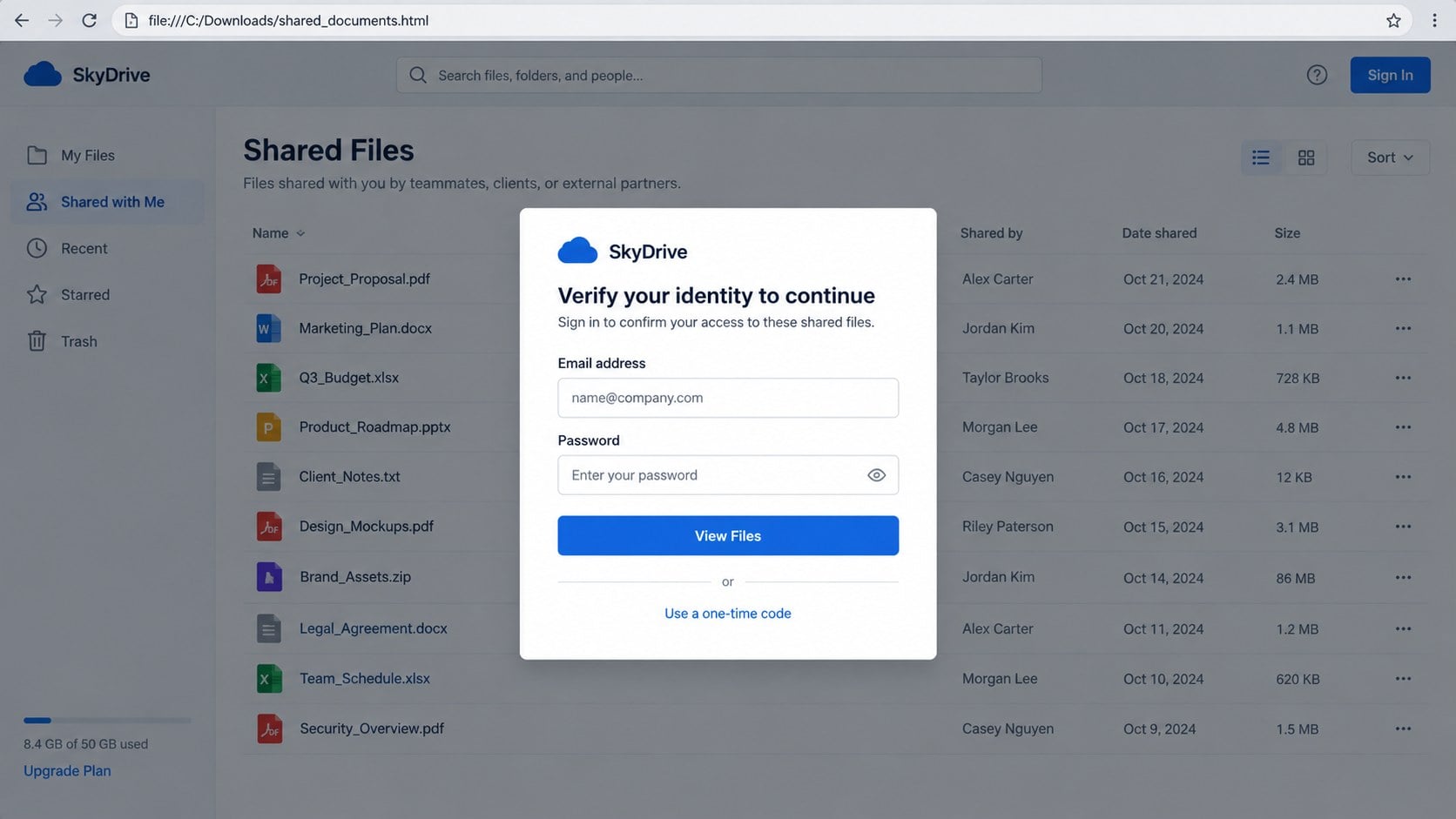Click the View Files button

tap(728, 536)
